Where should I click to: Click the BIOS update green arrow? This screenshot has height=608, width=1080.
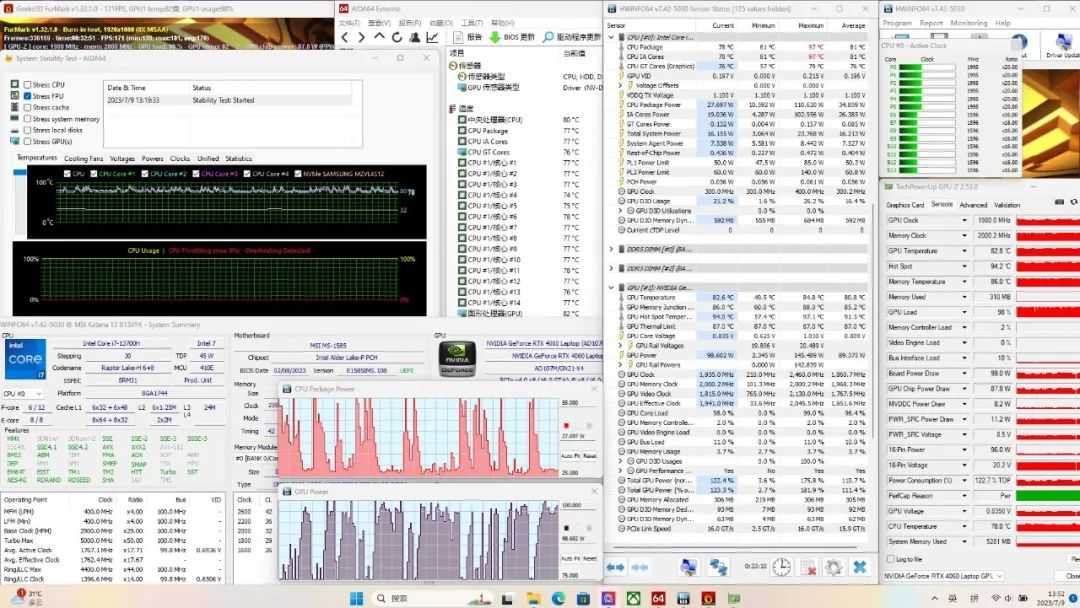494,37
